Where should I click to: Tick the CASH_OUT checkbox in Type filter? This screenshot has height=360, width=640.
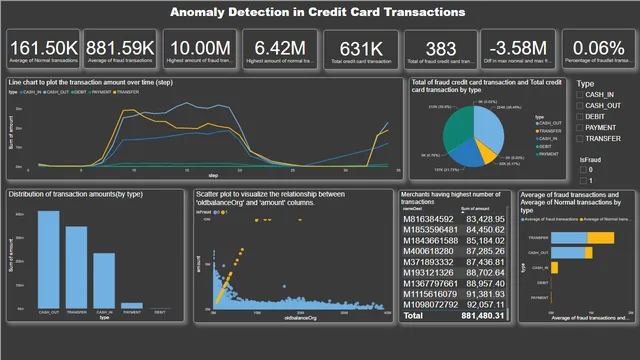point(580,106)
